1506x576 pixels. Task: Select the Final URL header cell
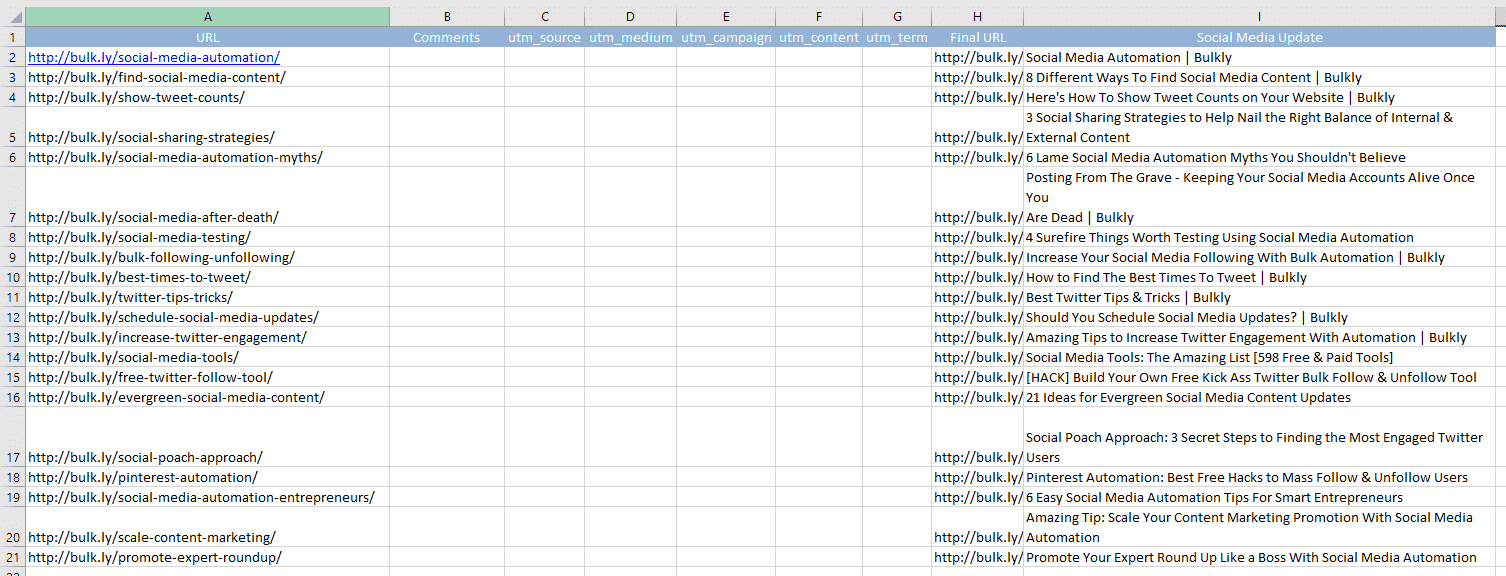tap(977, 37)
